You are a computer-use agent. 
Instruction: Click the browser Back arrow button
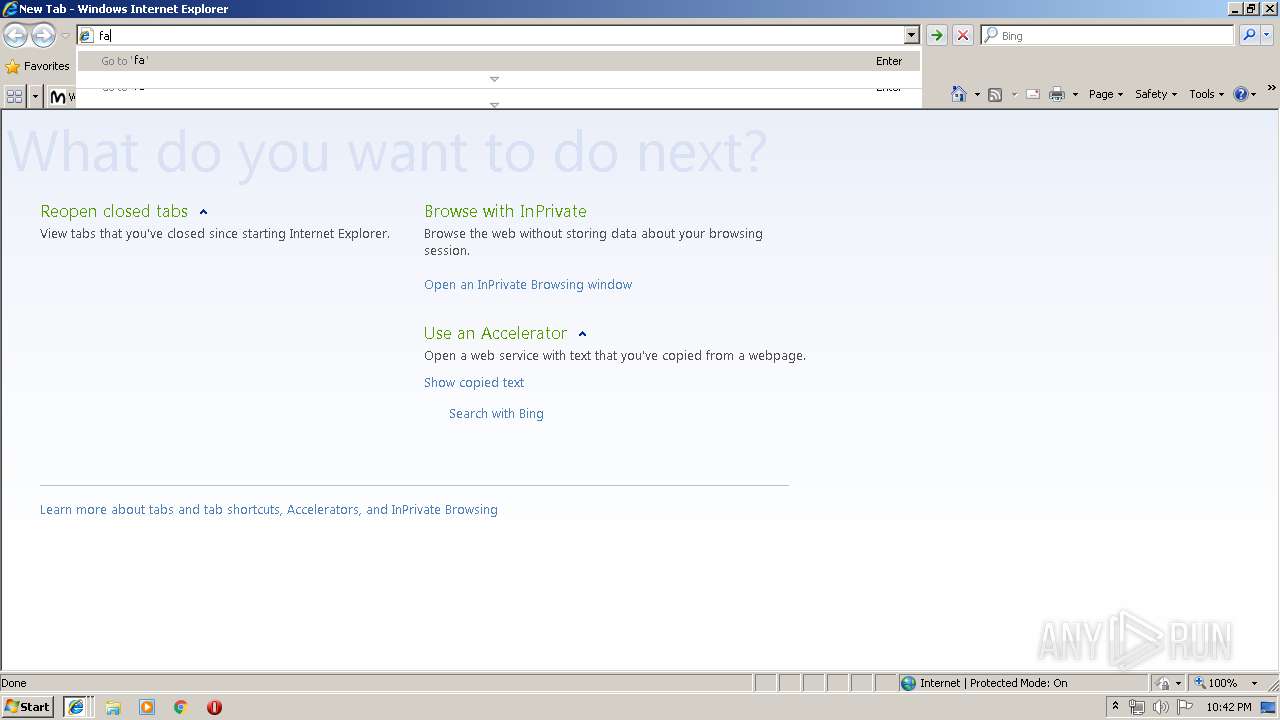[x=15, y=36]
